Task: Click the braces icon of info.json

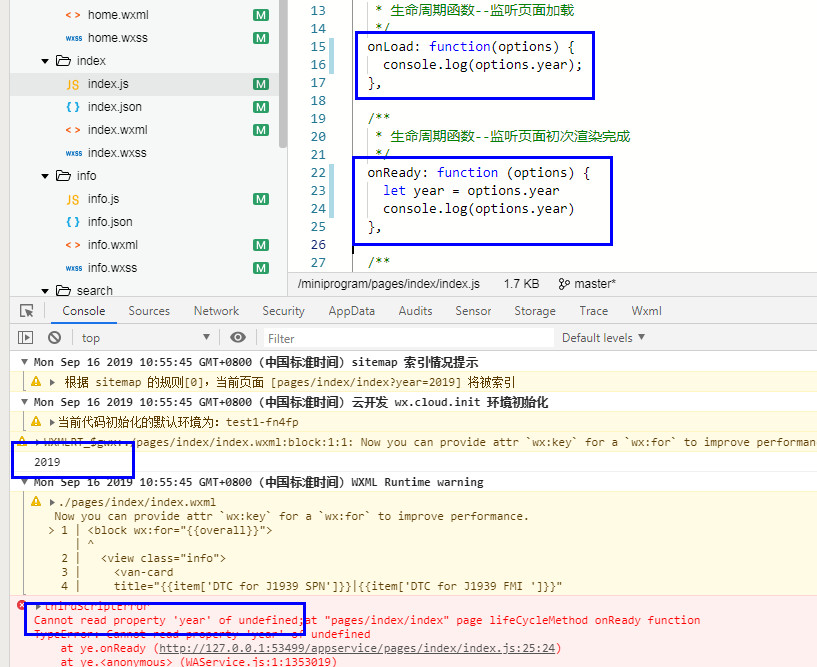Action: (x=73, y=222)
